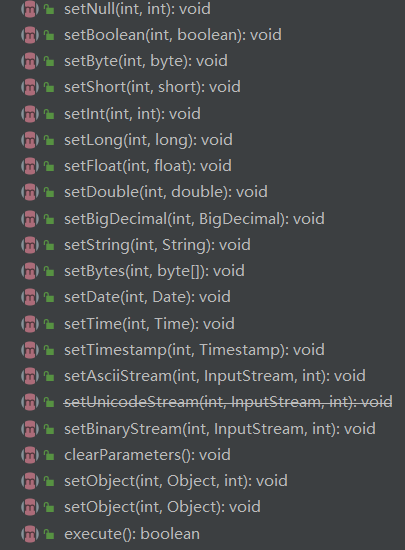Click the green lock icon beside clearParameters
Image resolution: width=405 pixels, height=550 pixels.
(49, 455)
